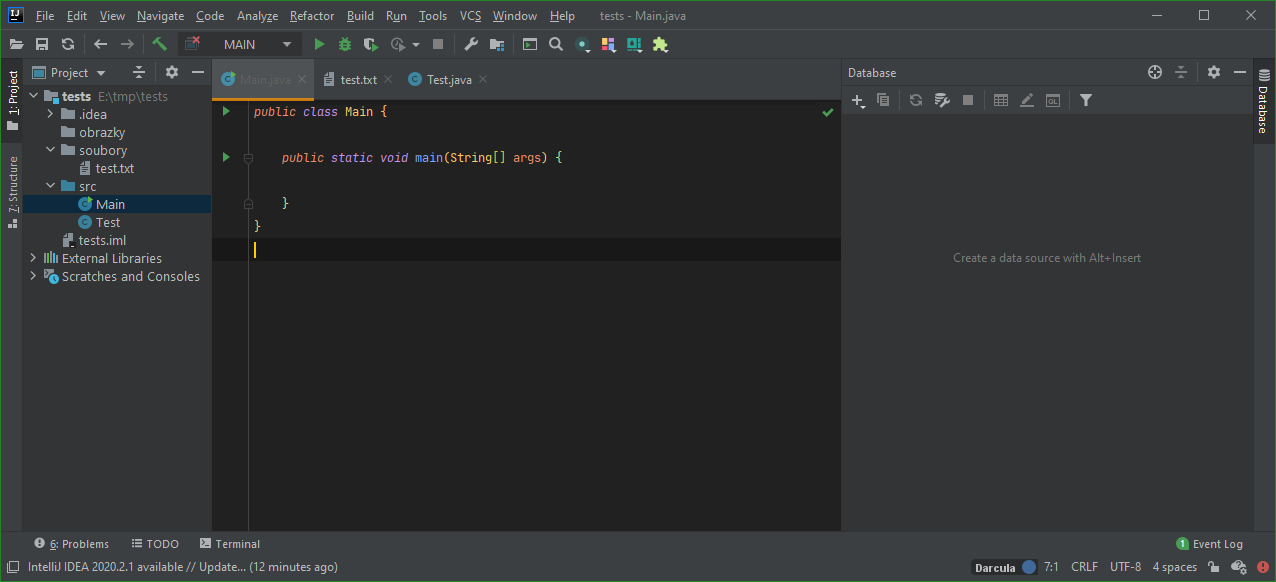Open the Refactor menu

tap(311, 15)
